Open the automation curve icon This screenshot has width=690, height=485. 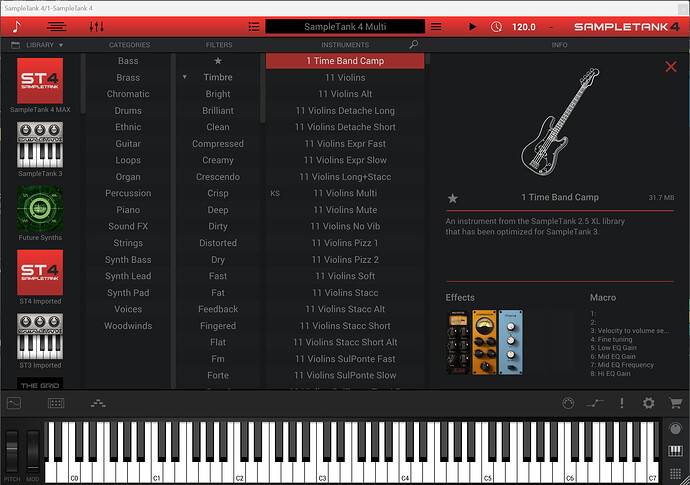click(x=595, y=403)
